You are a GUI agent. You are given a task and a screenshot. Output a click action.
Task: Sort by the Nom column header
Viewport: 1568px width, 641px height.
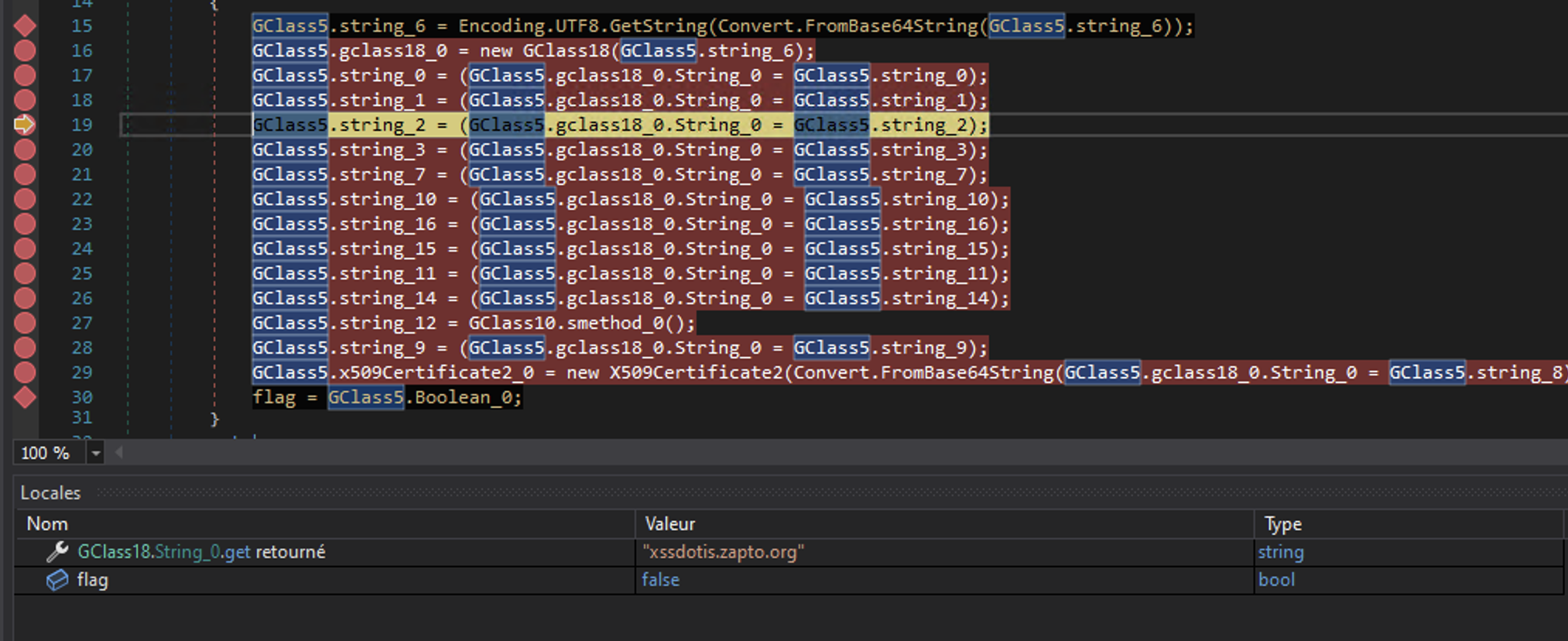47,524
